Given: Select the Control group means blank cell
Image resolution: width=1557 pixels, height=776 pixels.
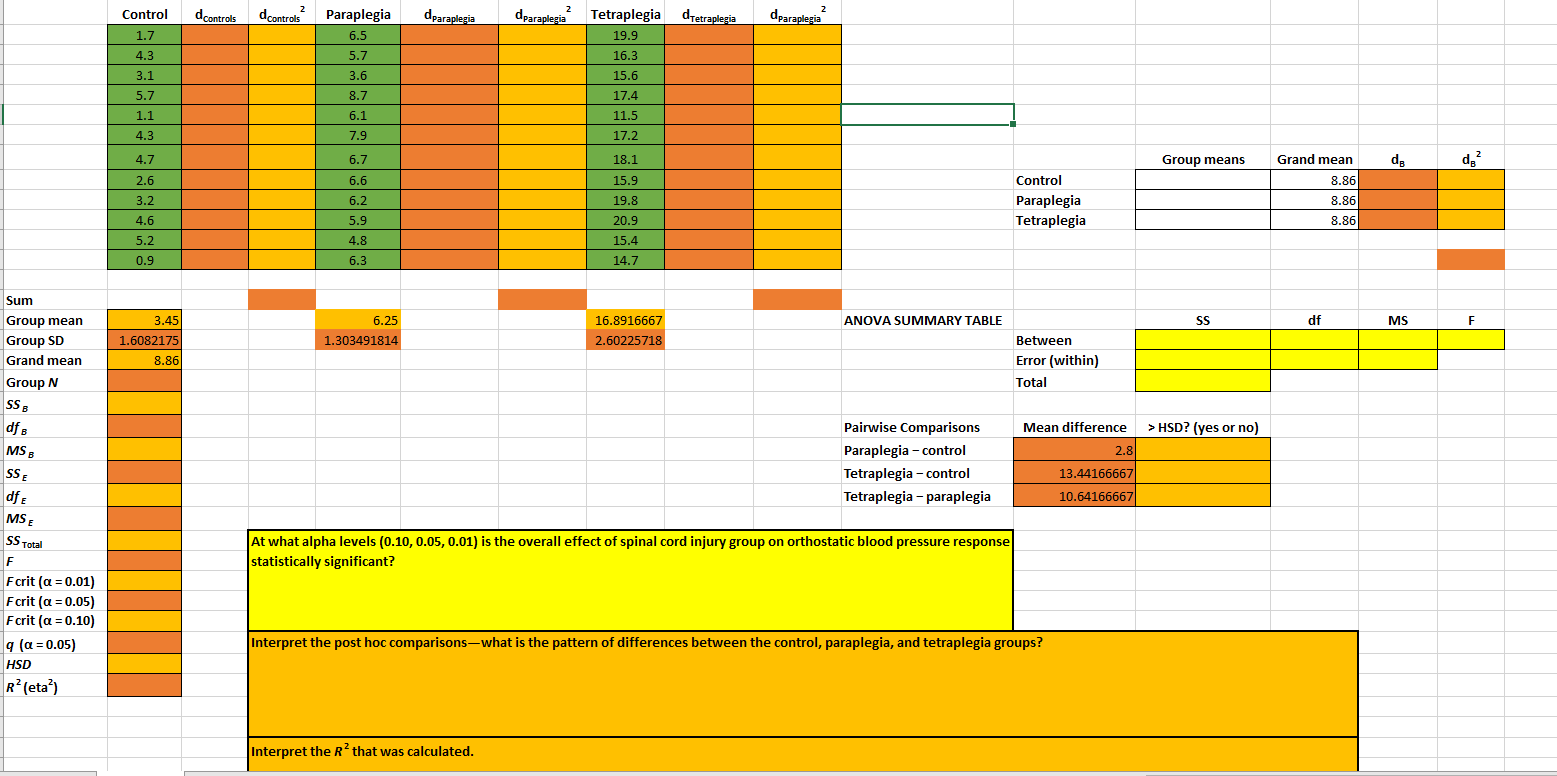Looking at the screenshot, I should (x=1201, y=180).
